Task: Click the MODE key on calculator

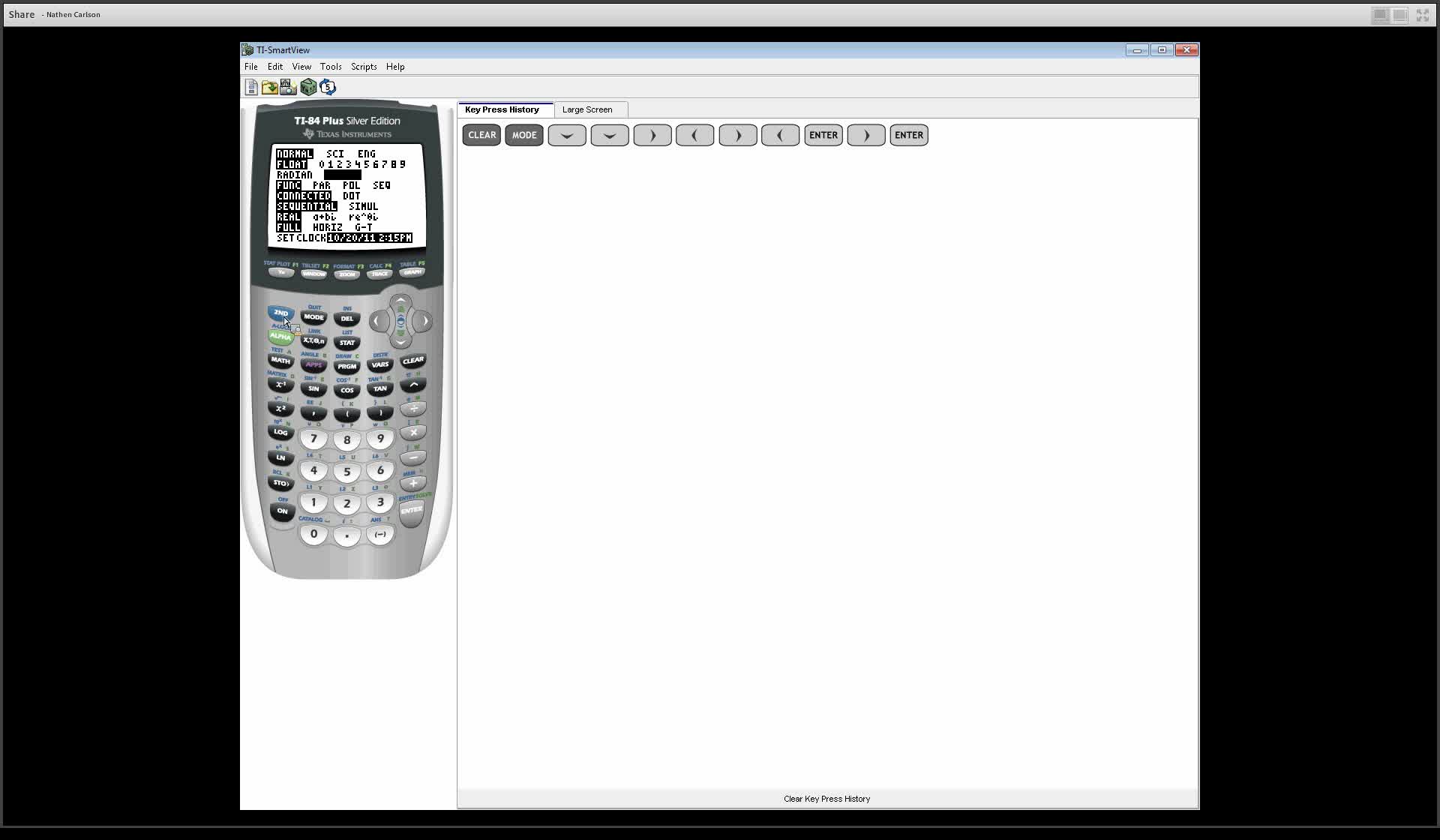Action: tap(313, 317)
